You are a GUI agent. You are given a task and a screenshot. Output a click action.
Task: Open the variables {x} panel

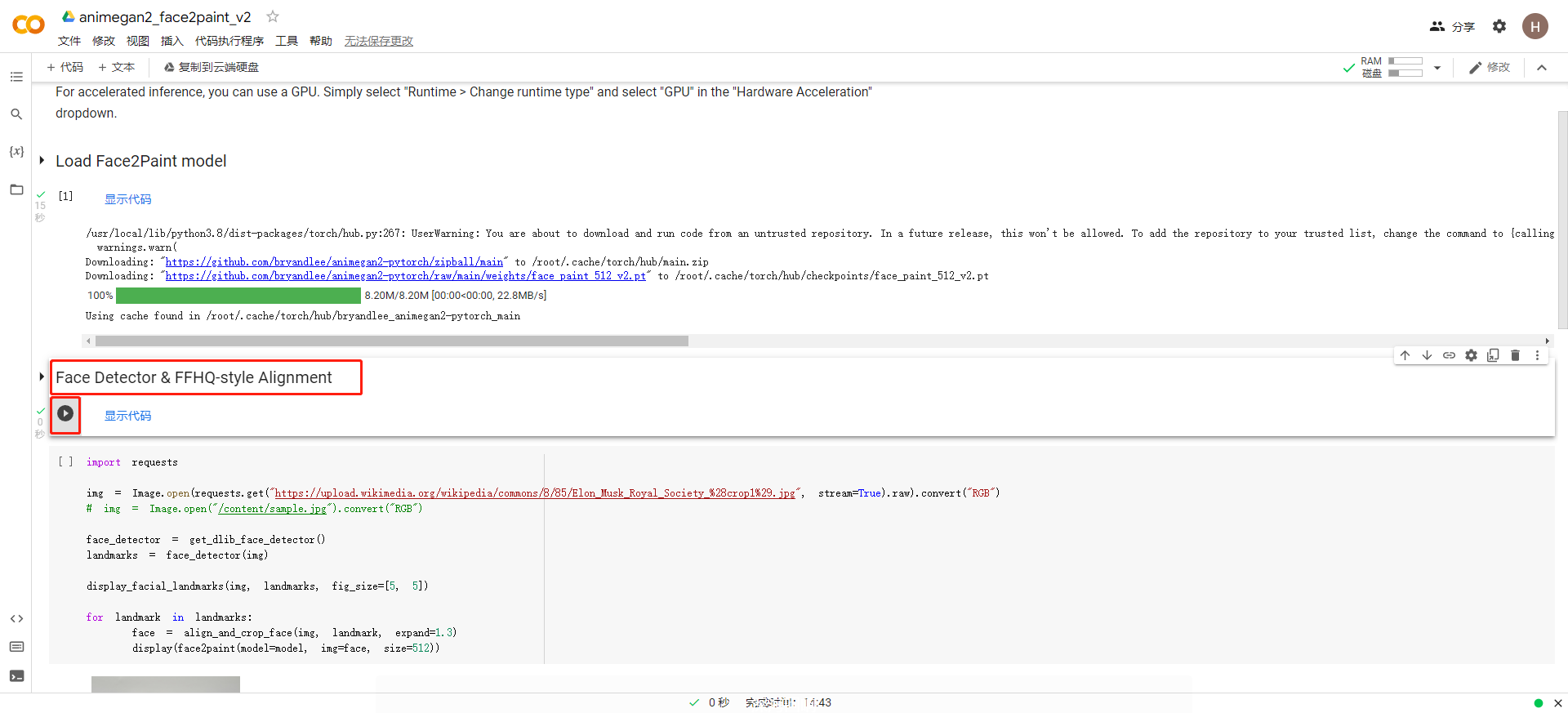[16, 152]
